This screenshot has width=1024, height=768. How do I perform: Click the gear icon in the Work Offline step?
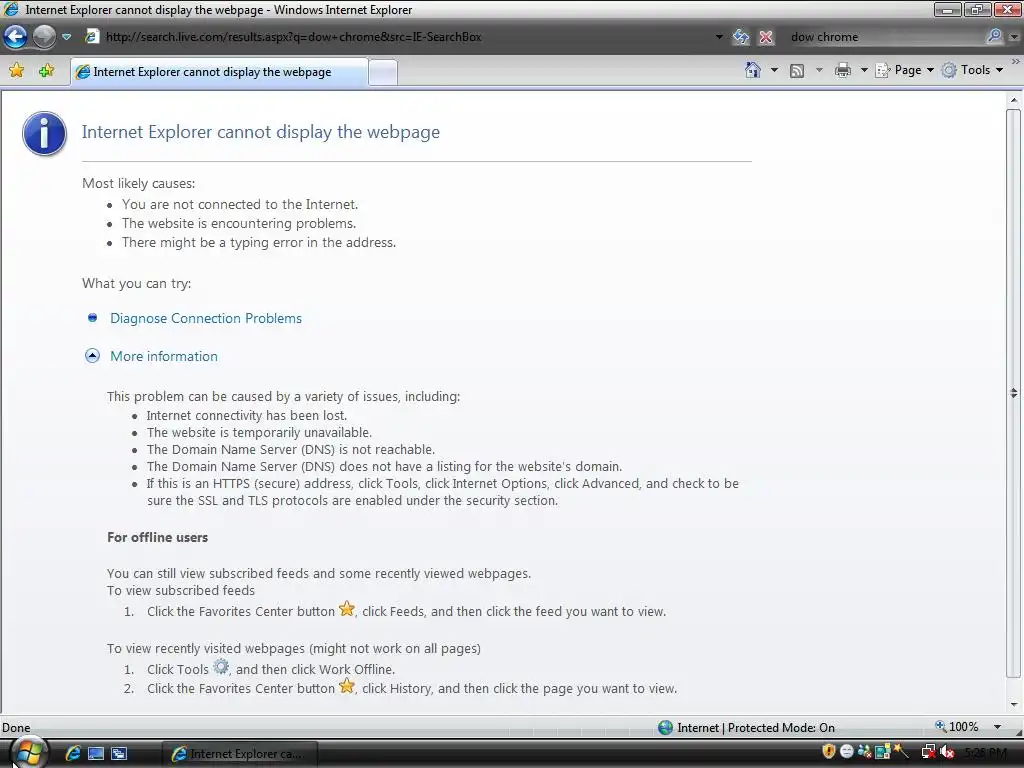point(221,667)
